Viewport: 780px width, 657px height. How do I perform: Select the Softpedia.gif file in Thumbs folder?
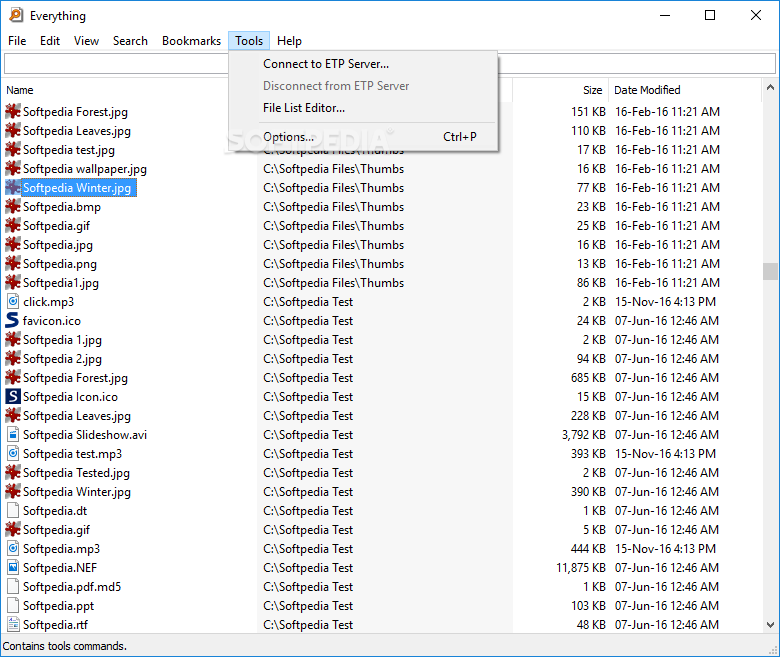tap(56, 225)
